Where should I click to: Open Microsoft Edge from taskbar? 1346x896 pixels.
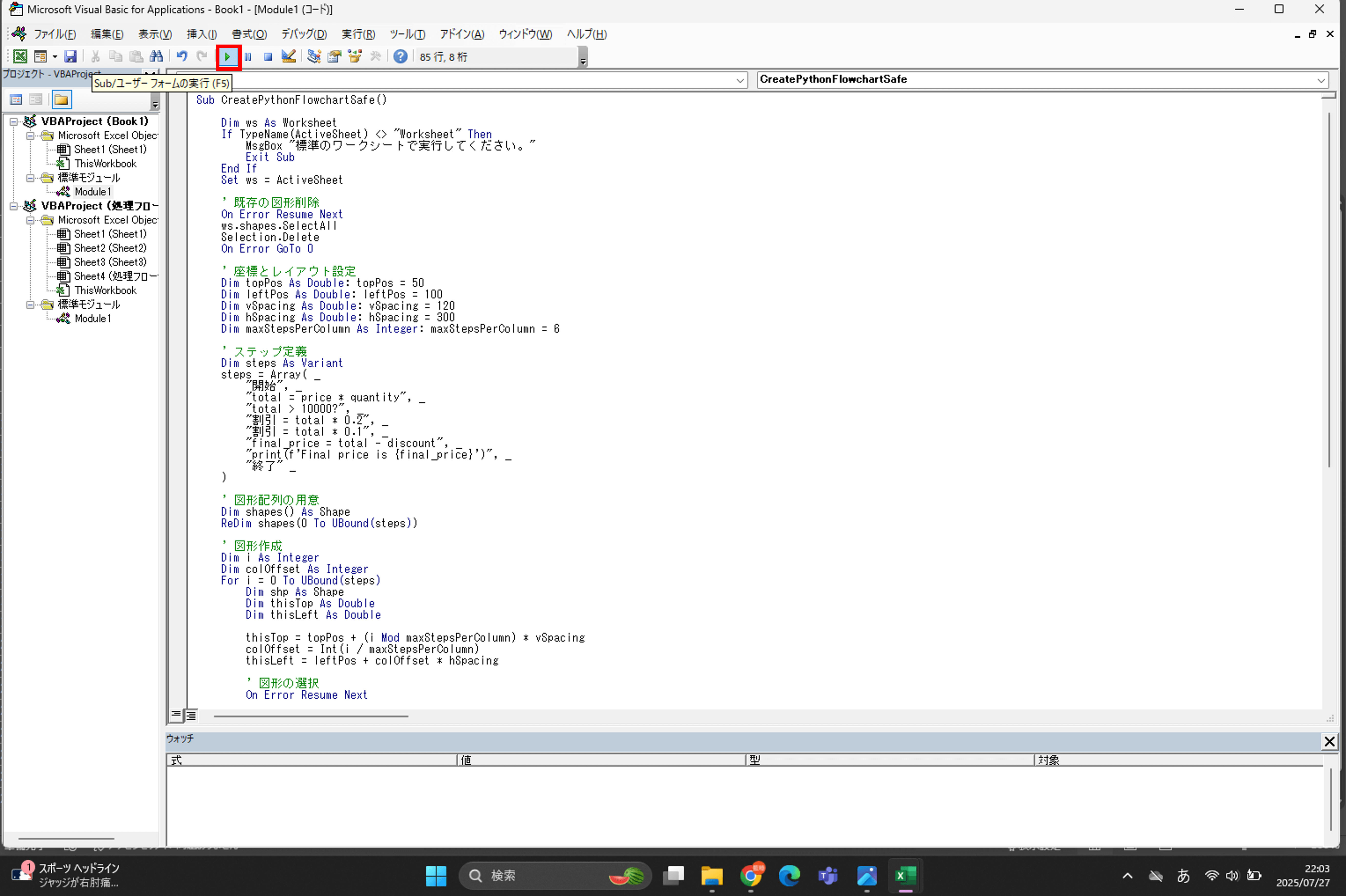click(789, 876)
